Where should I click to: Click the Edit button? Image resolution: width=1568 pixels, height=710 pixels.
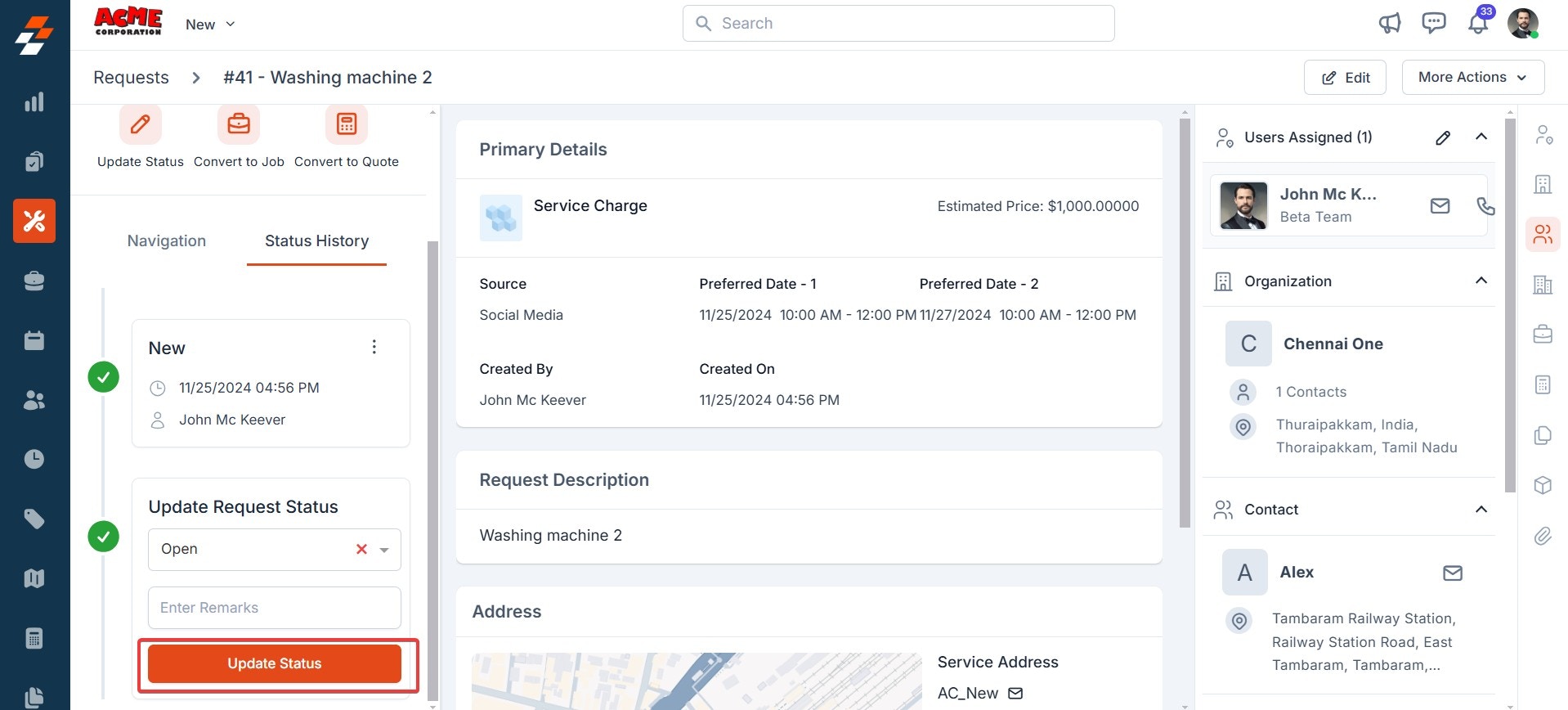click(x=1346, y=77)
